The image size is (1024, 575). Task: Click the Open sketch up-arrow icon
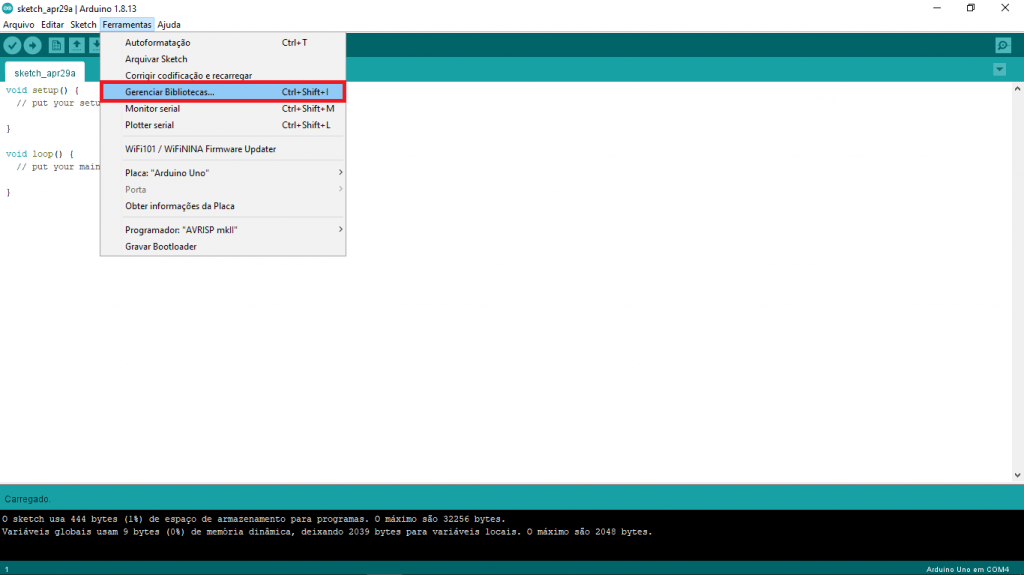tap(76, 45)
